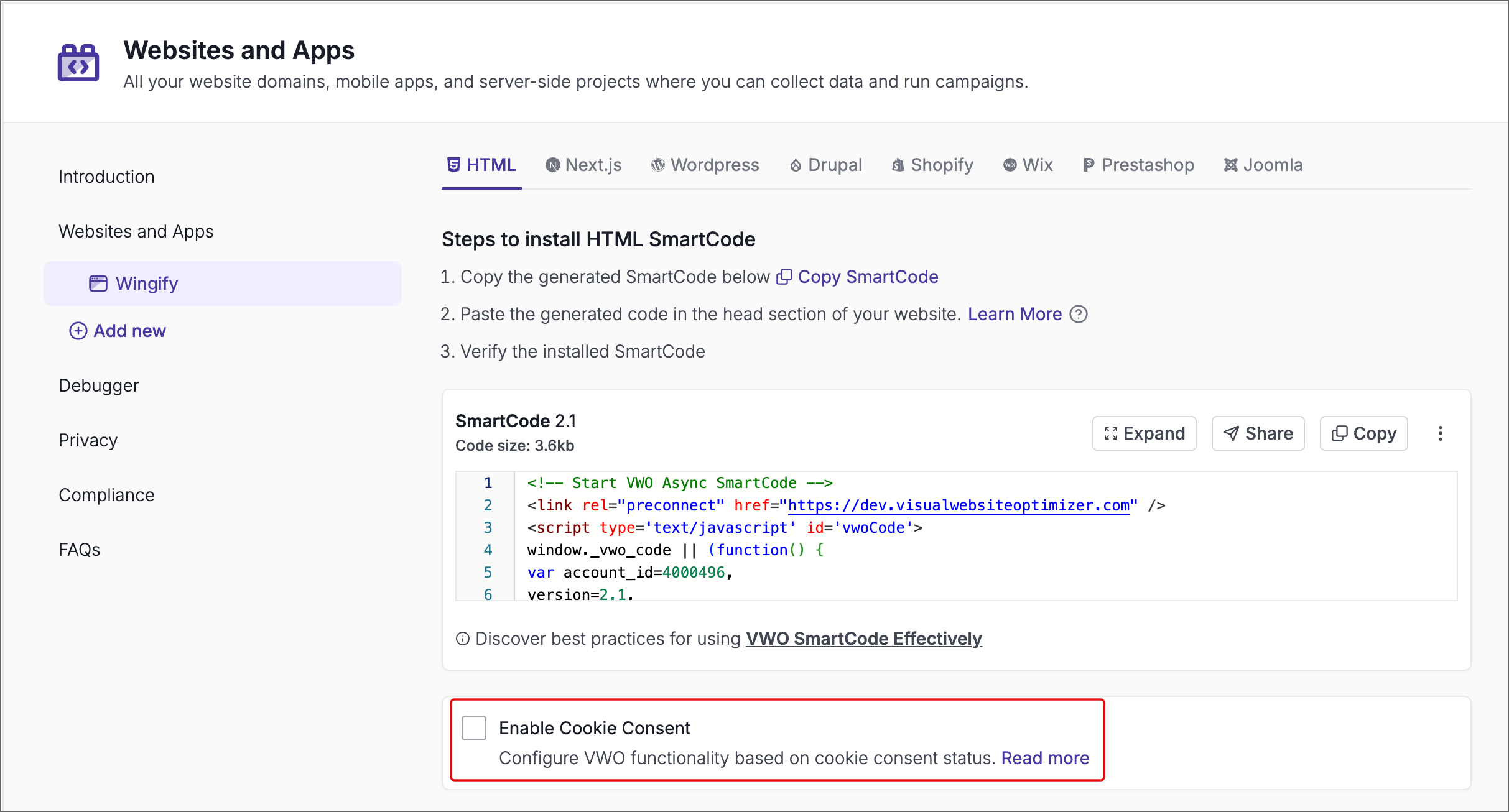Switch to the Drupal tab
Viewport: 1509px width, 812px height.
click(x=826, y=165)
